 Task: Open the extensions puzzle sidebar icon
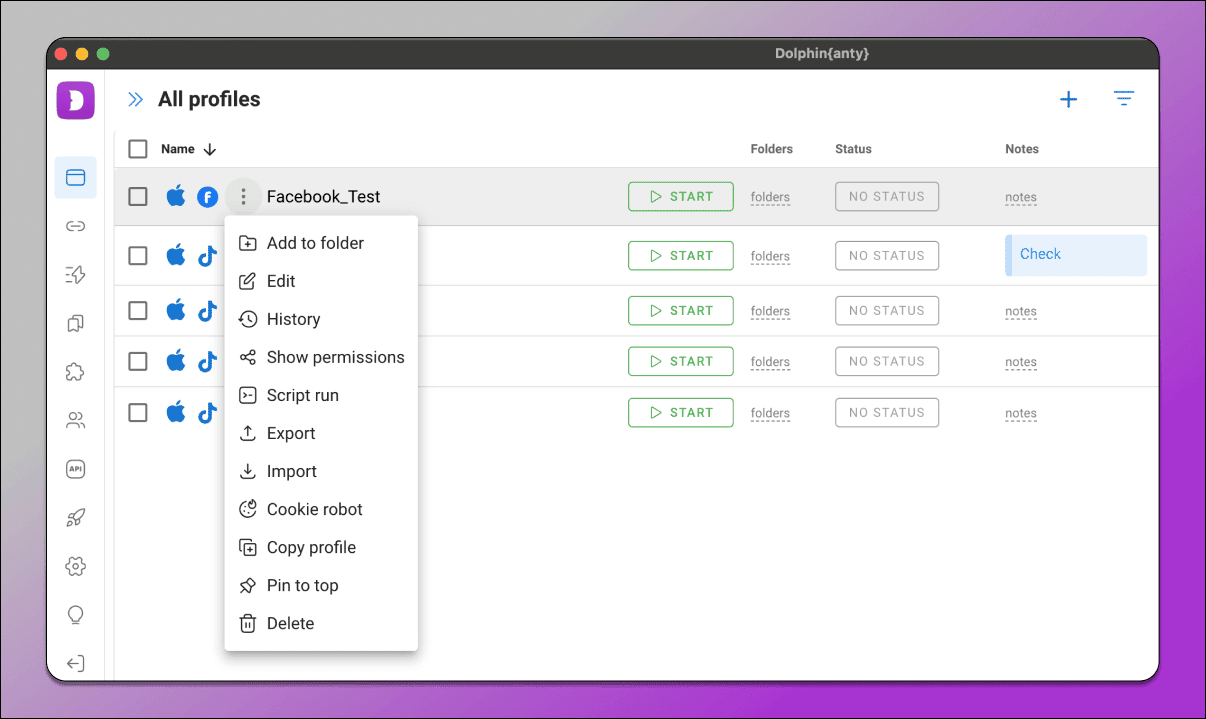click(75, 372)
